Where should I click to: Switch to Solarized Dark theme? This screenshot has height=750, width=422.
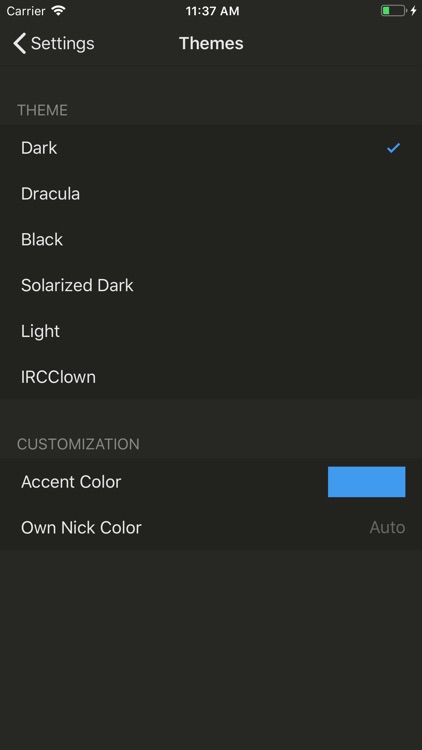(x=211, y=286)
